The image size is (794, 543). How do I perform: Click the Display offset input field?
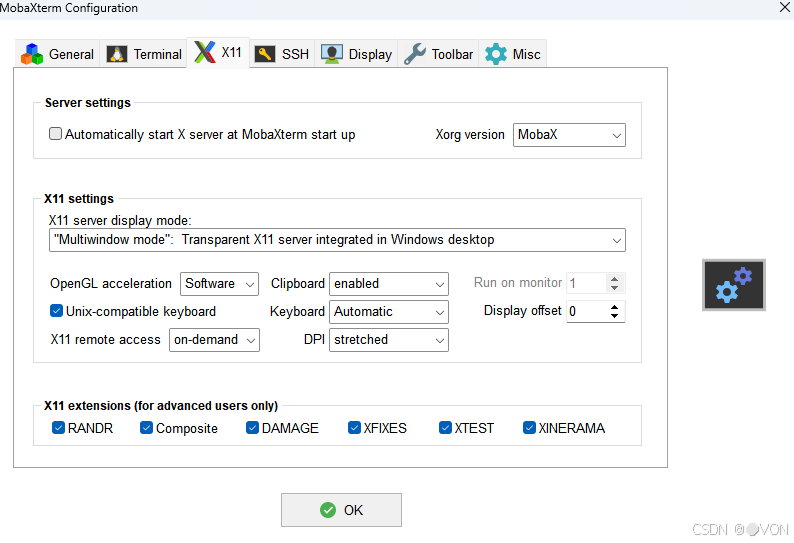(x=586, y=311)
